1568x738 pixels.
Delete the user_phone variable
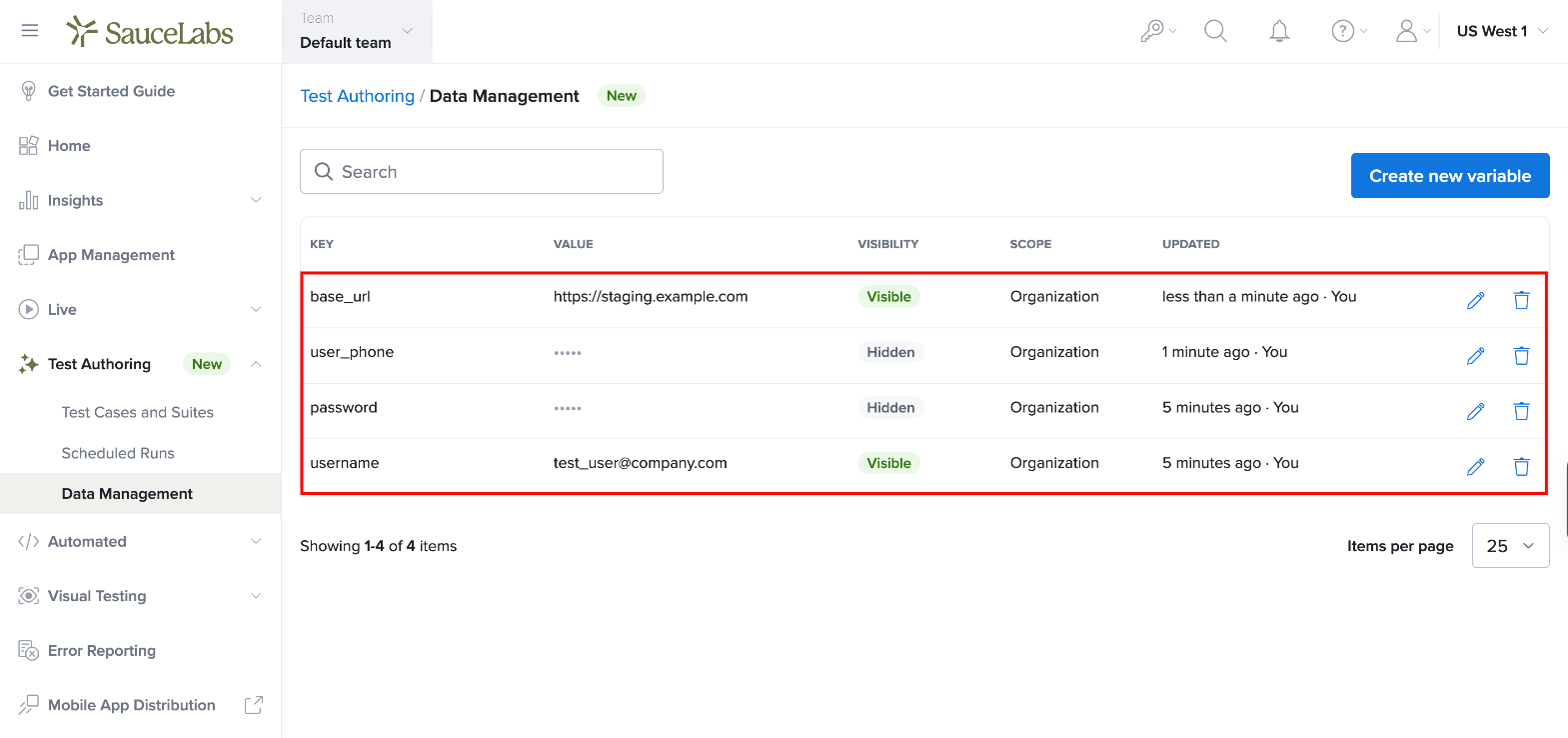point(1521,356)
